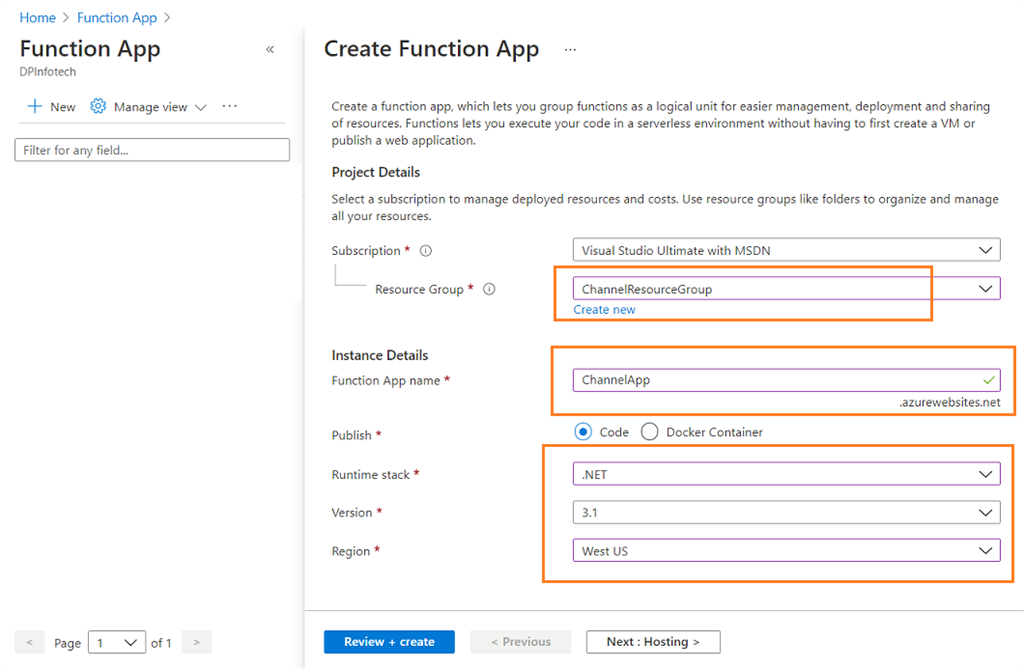The height and width of the screenshot is (669, 1024).
Task: Open Create Function App ellipsis menu
Action: click(x=571, y=49)
